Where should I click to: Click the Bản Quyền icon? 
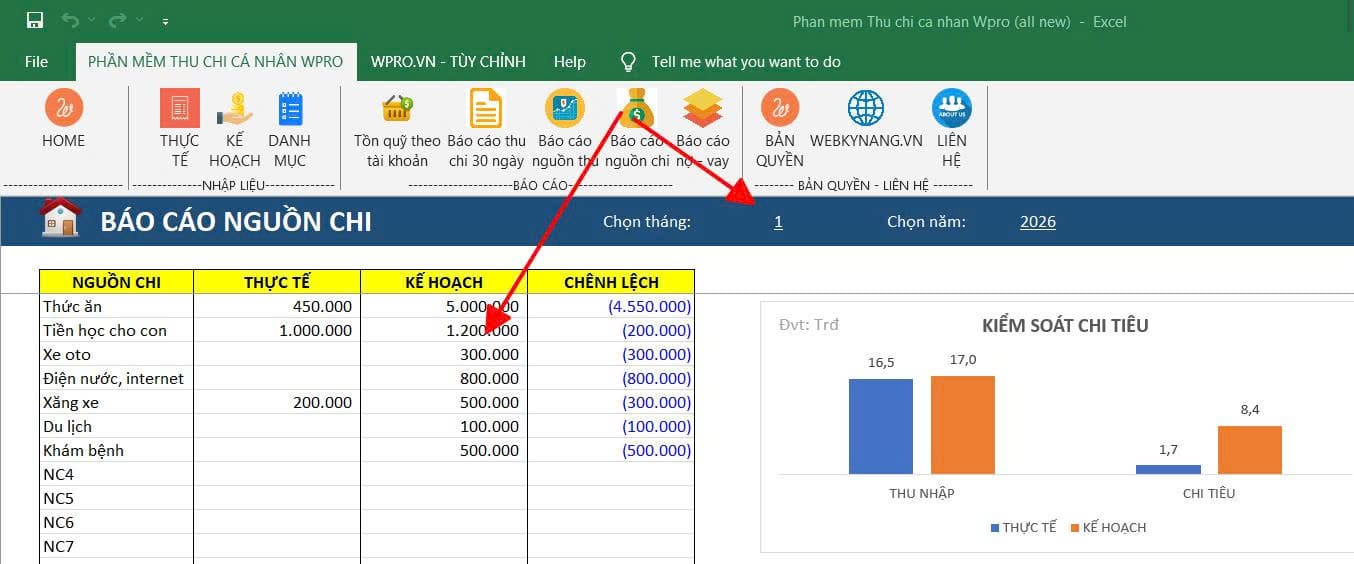coord(779,108)
